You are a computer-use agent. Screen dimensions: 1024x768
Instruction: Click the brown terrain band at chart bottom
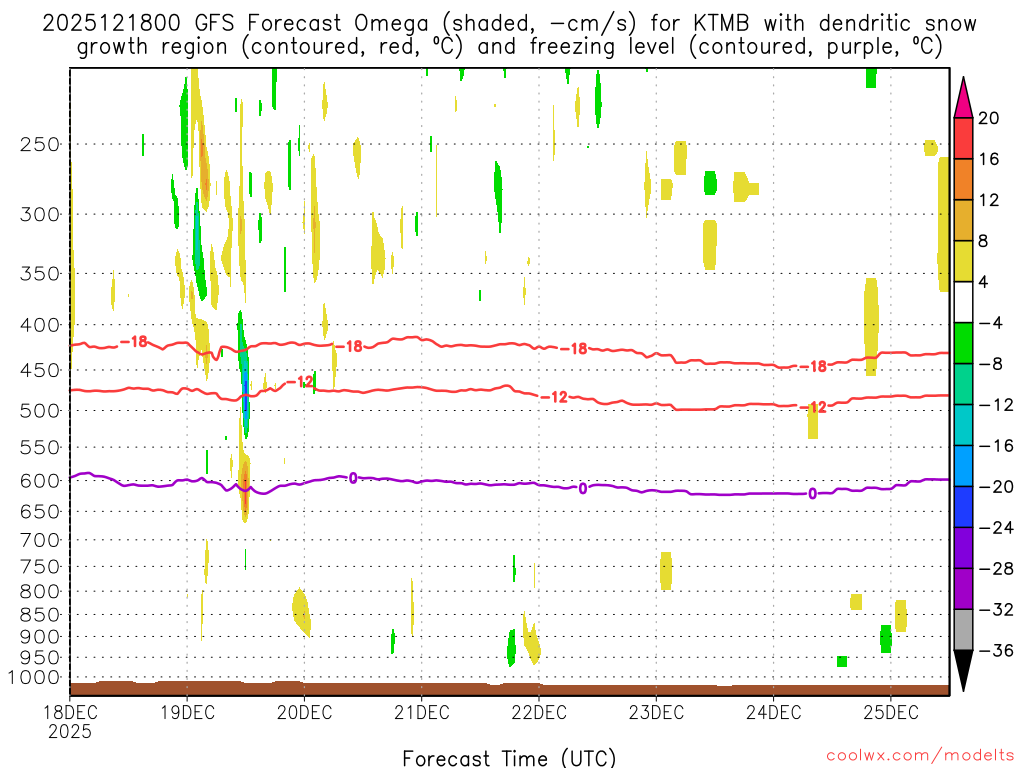tap(509, 688)
